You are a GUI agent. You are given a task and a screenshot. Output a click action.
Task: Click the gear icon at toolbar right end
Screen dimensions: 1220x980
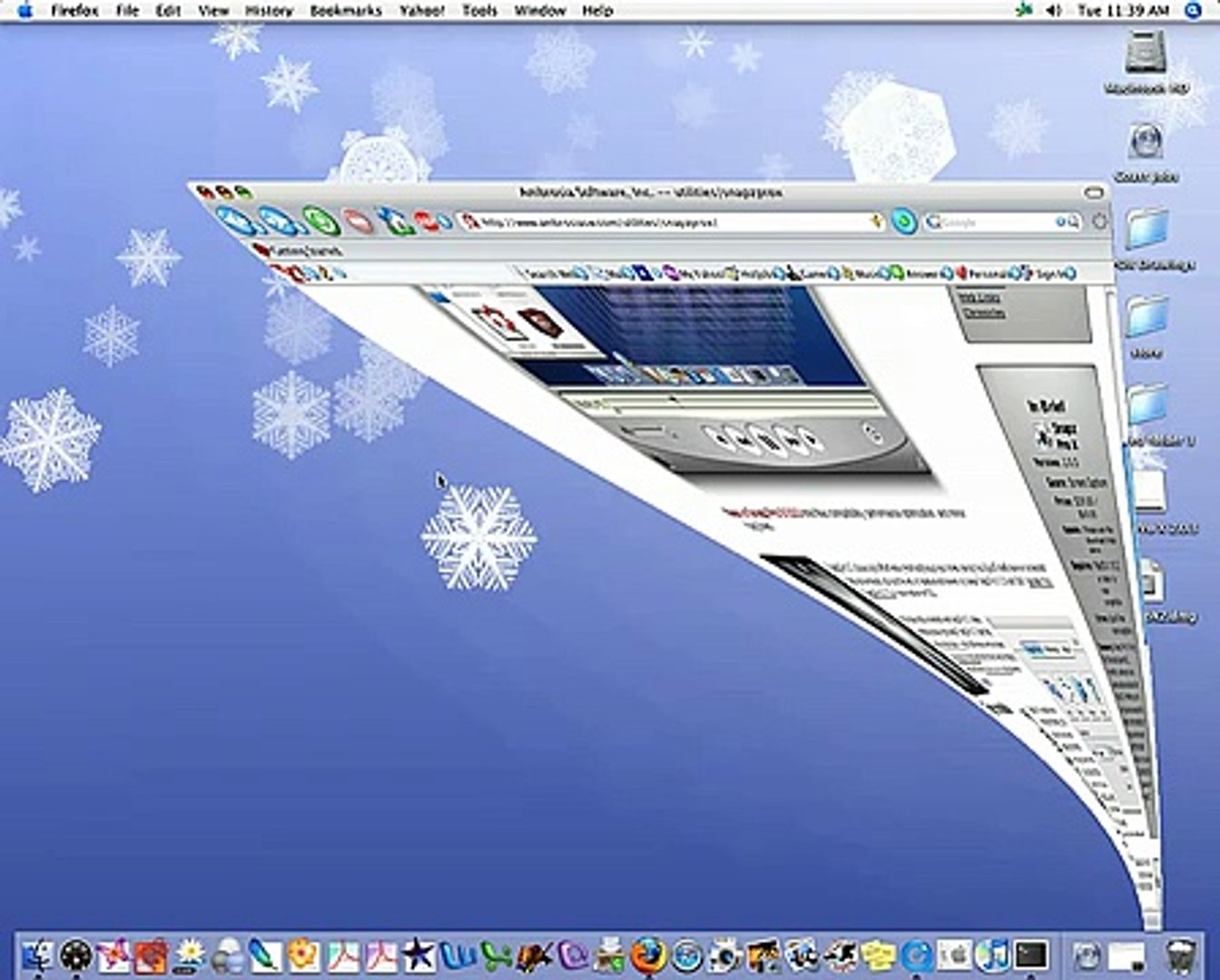click(1099, 221)
